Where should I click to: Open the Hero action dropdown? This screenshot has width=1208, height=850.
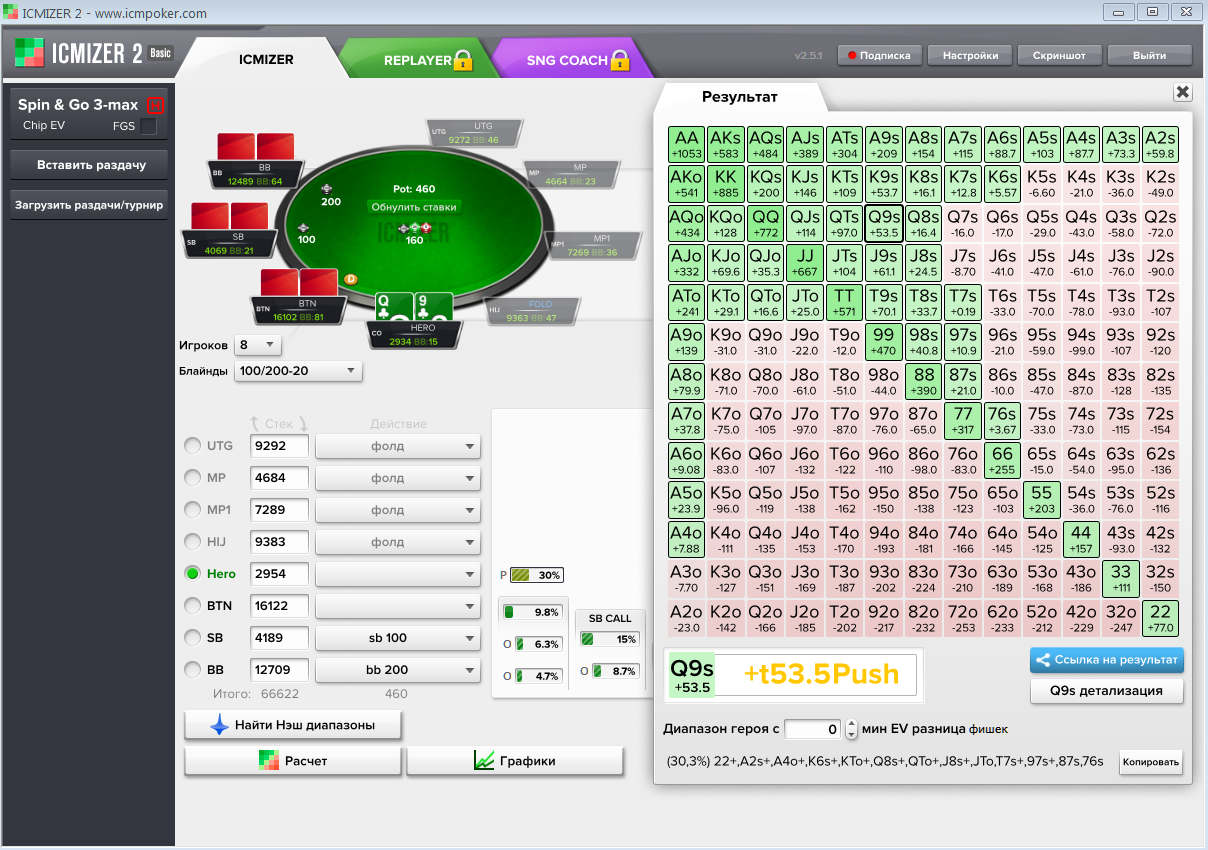point(397,574)
